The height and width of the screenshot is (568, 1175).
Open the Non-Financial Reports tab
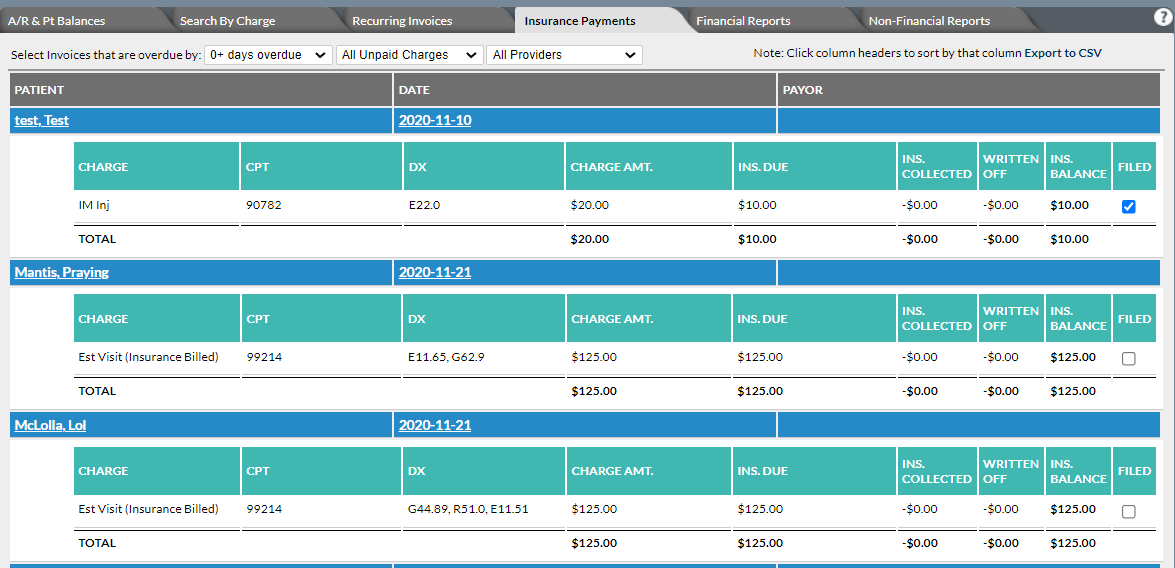point(929,21)
